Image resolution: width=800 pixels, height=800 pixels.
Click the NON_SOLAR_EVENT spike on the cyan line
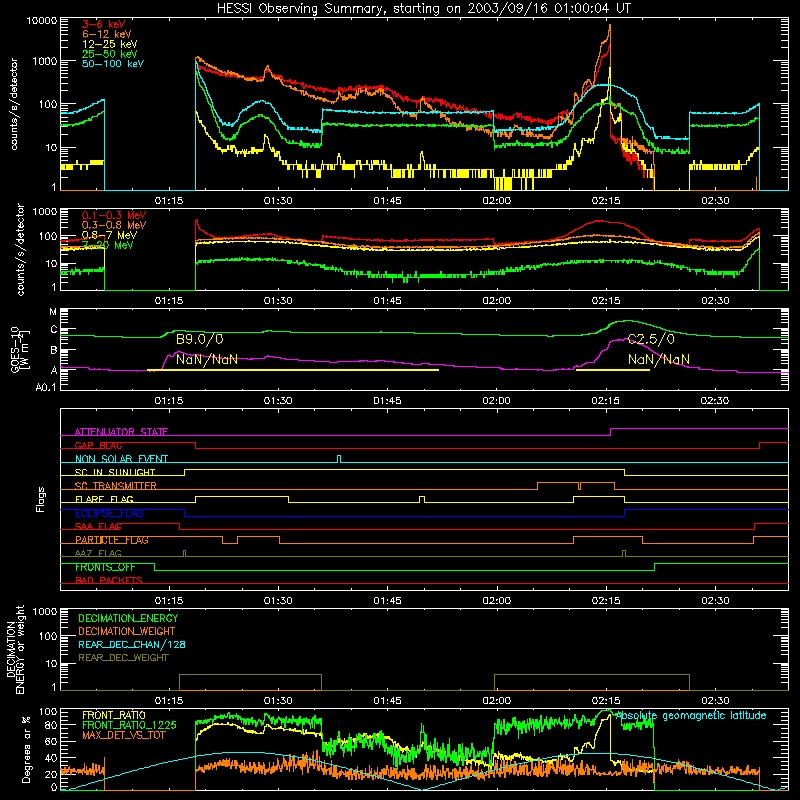pos(339,459)
